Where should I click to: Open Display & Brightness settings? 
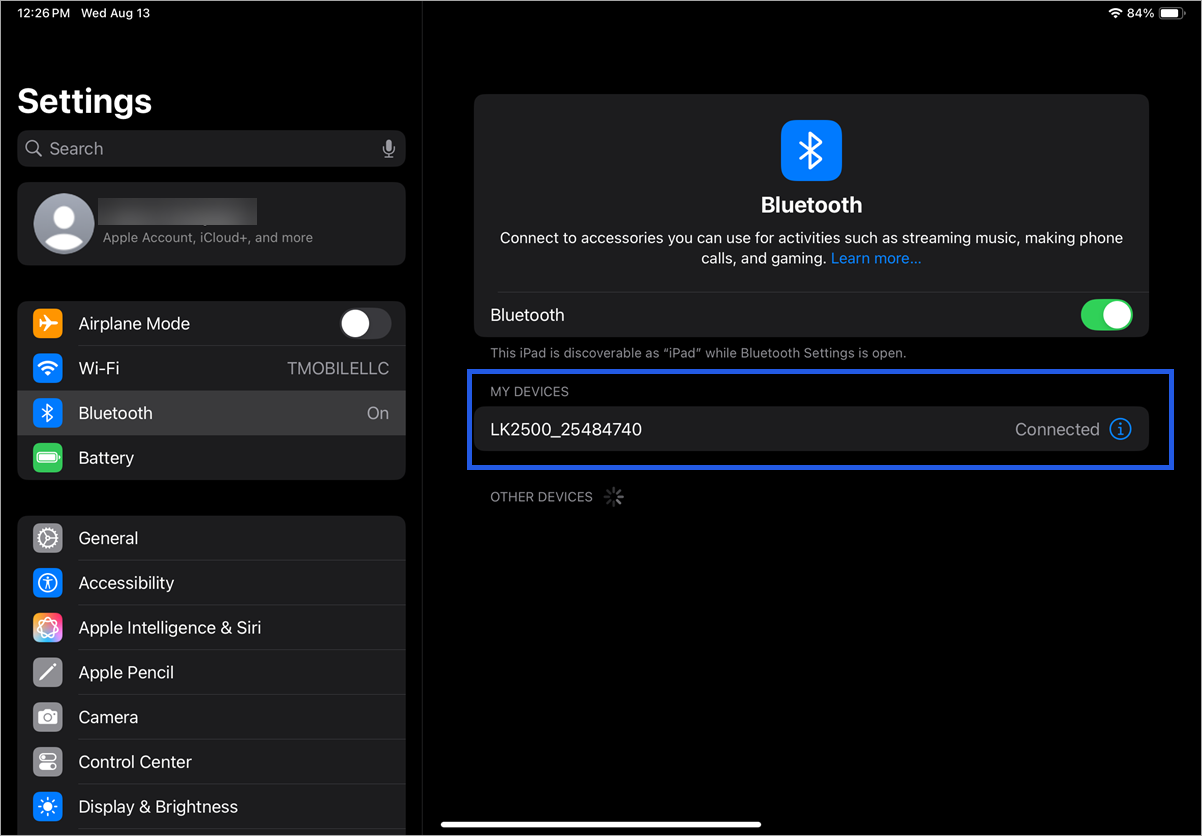(x=211, y=807)
